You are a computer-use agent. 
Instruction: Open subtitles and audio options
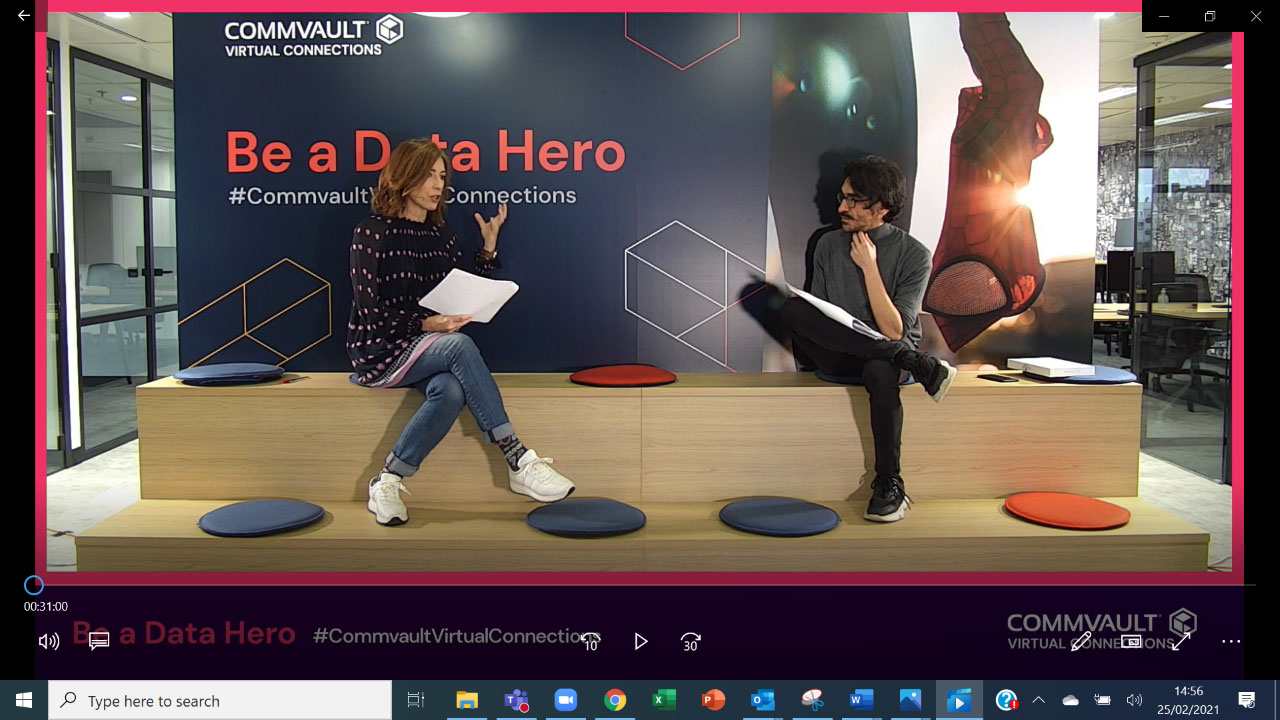click(x=99, y=642)
